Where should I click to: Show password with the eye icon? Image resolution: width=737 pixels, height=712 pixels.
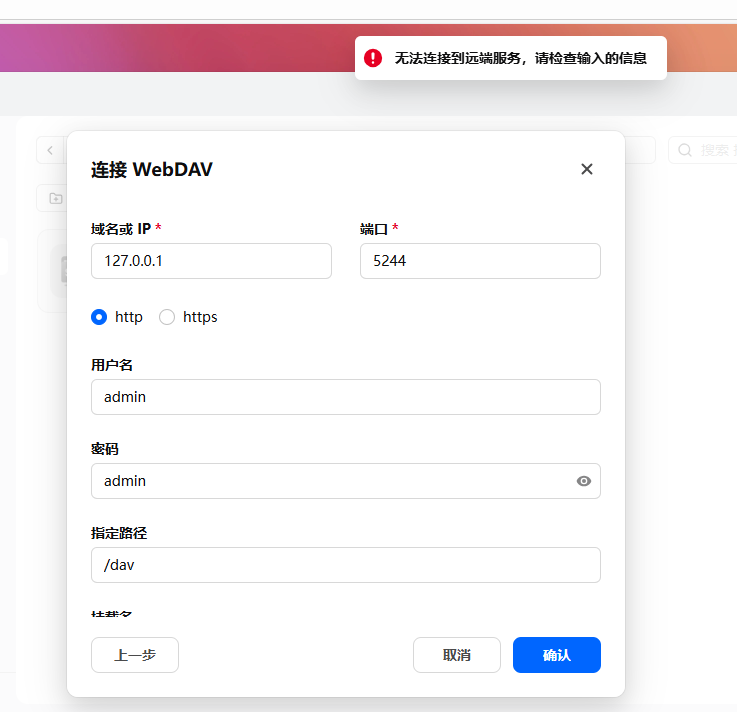(x=583, y=481)
